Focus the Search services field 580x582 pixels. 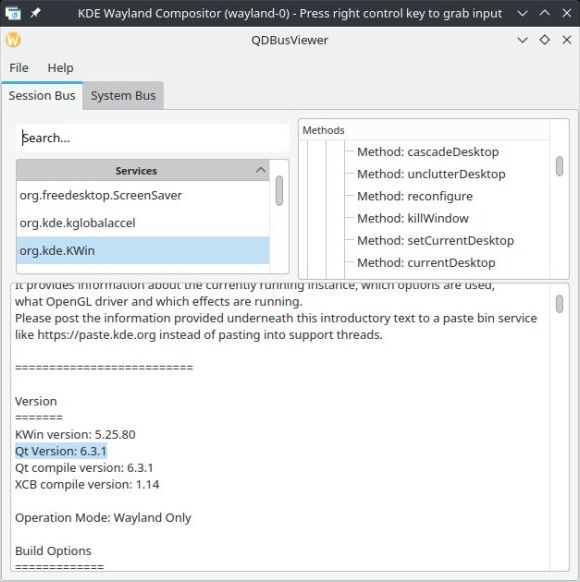coord(153,138)
